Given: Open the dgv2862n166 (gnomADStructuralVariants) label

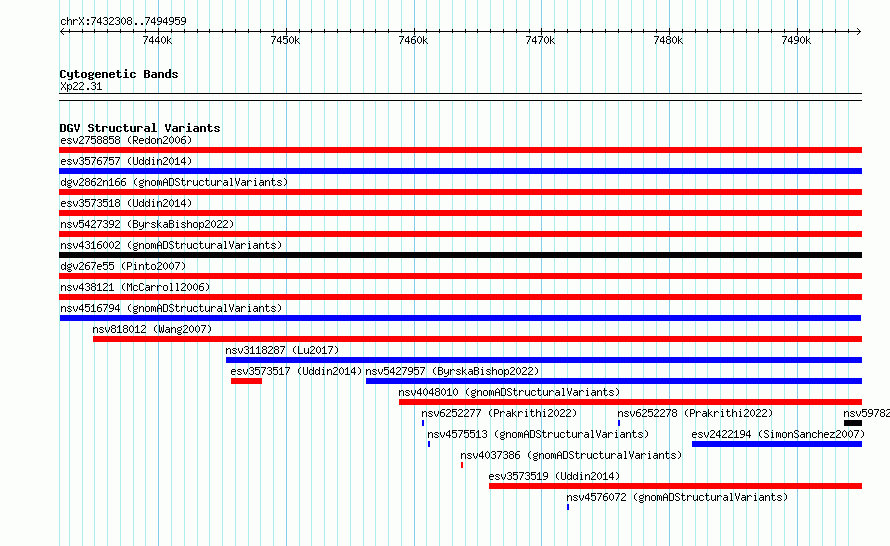Looking at the screenshot, I should [x=174, y=182].
